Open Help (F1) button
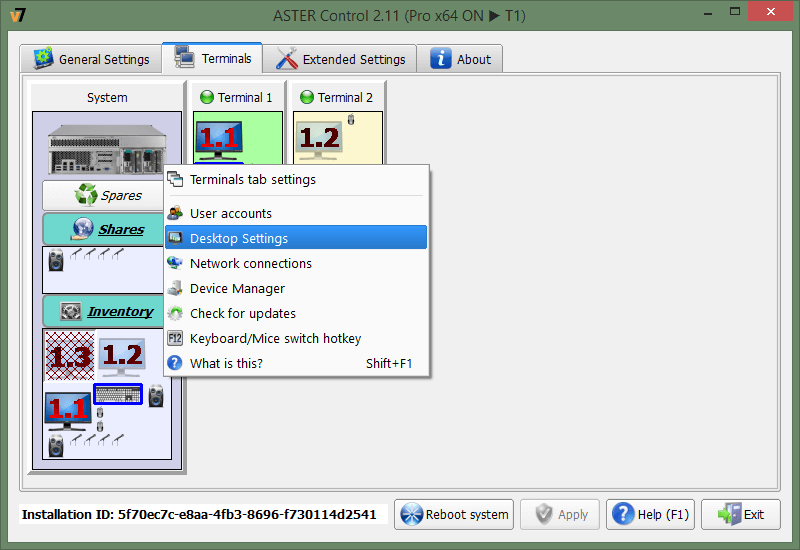The image size is (800, 550). pos(651,514)
